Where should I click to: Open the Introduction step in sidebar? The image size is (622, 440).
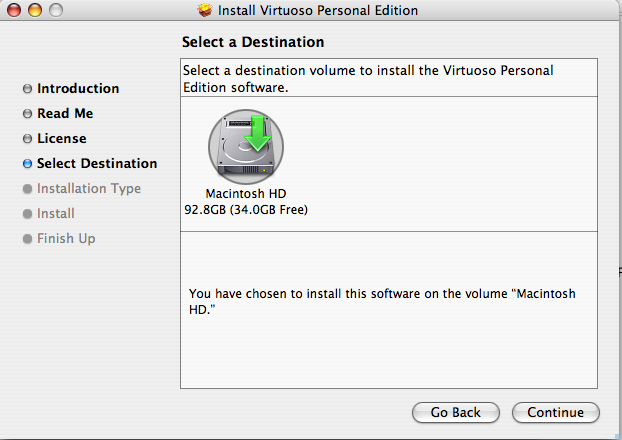point(78,88)
